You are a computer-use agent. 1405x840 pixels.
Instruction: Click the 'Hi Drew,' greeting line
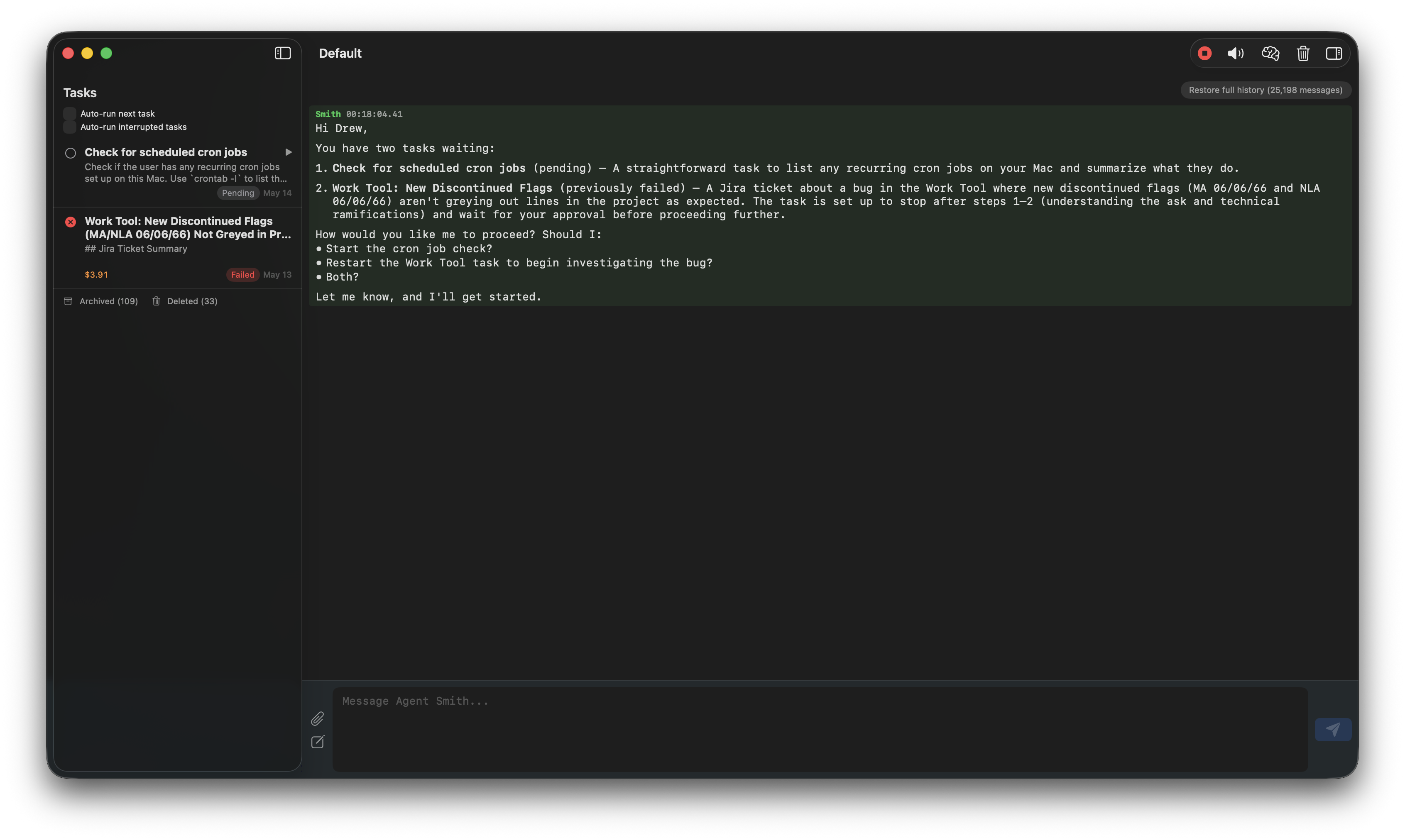341,129
